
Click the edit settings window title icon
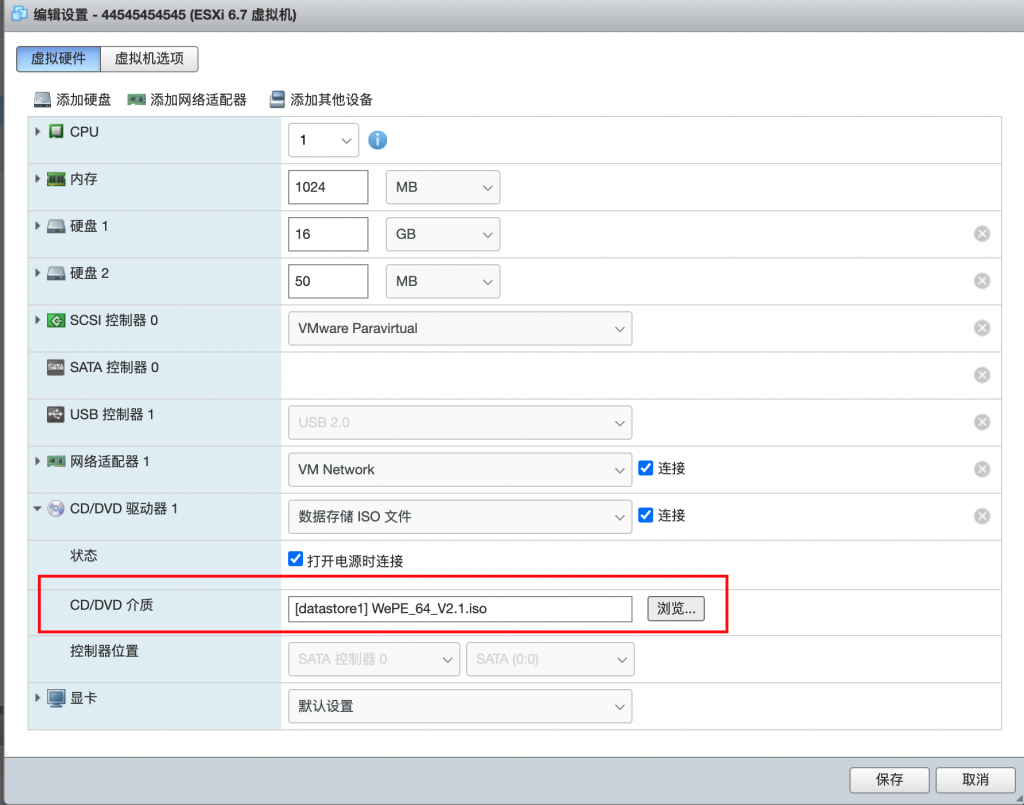(19, 13)
